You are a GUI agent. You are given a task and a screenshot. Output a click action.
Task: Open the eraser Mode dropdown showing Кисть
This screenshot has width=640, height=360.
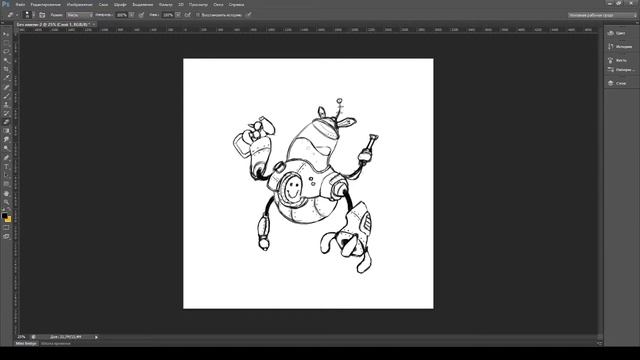pos(80,15)
